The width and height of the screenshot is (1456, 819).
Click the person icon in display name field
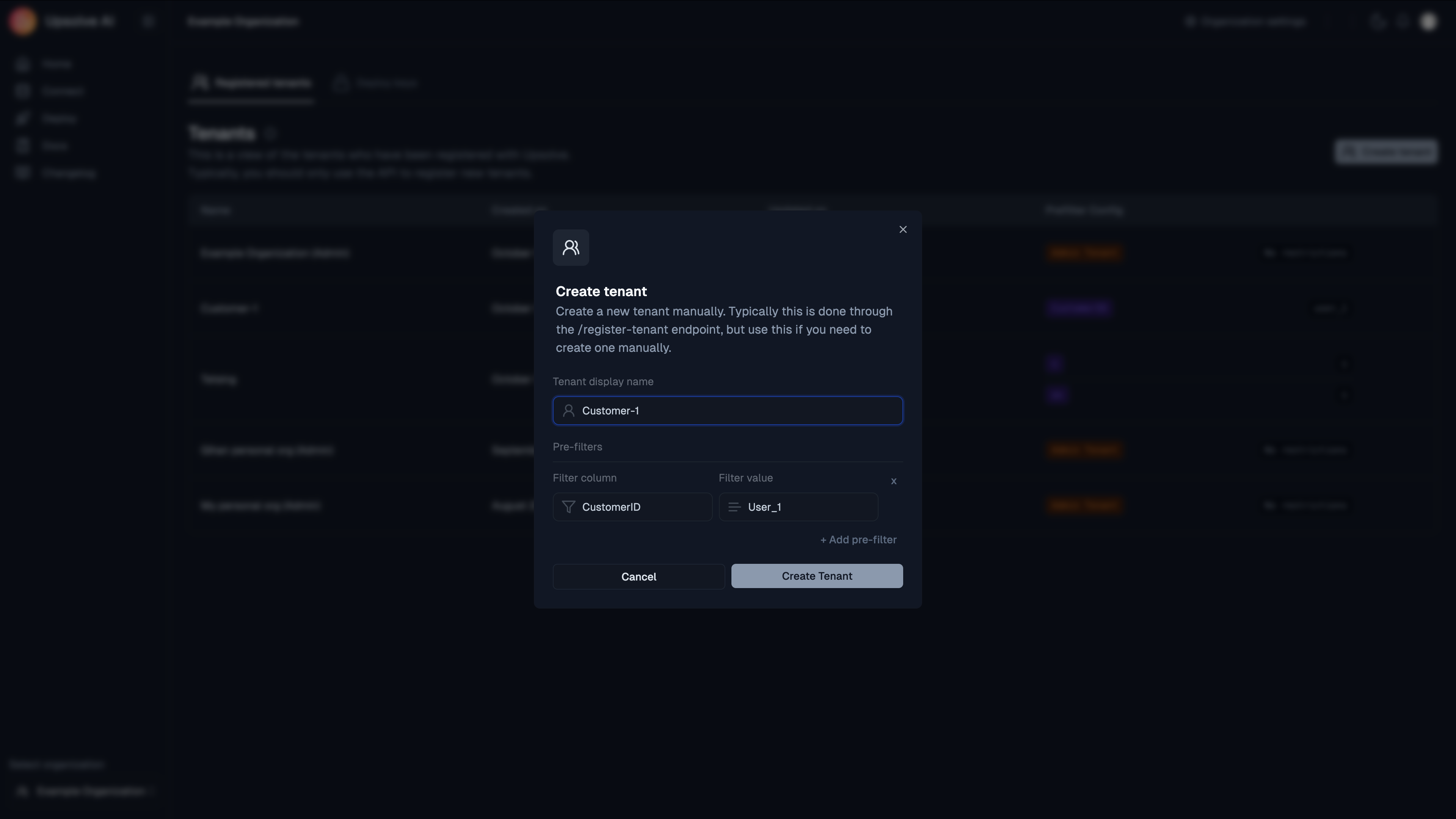tap(569, 411)
